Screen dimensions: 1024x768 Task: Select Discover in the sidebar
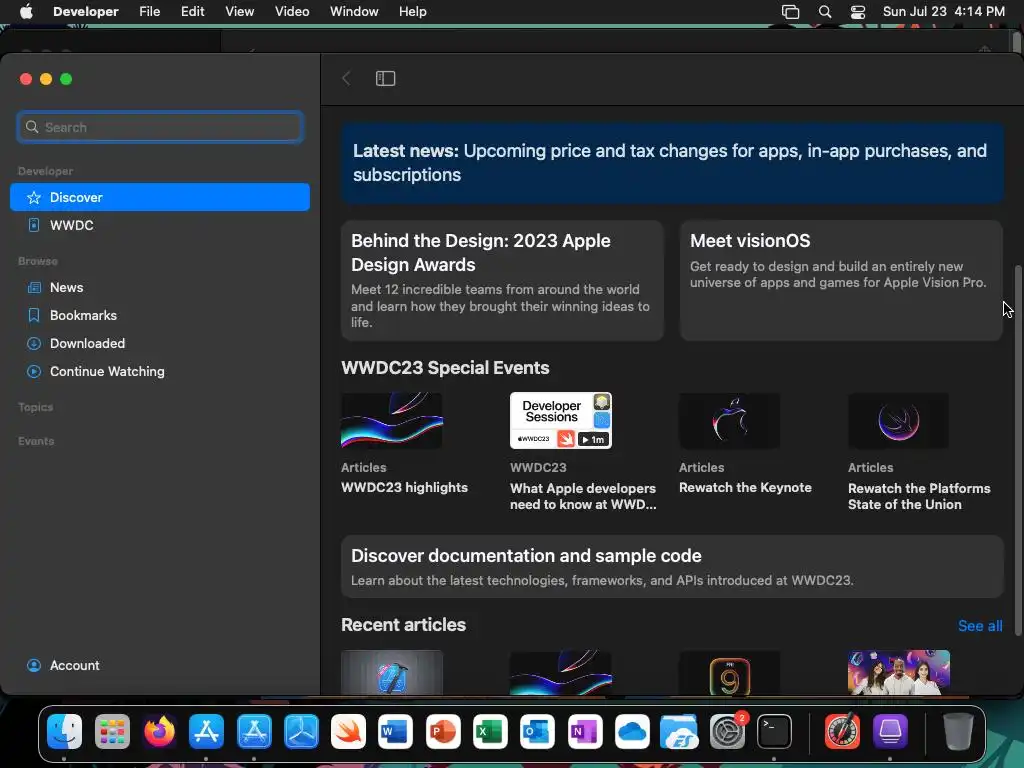[x=160, y=197]
